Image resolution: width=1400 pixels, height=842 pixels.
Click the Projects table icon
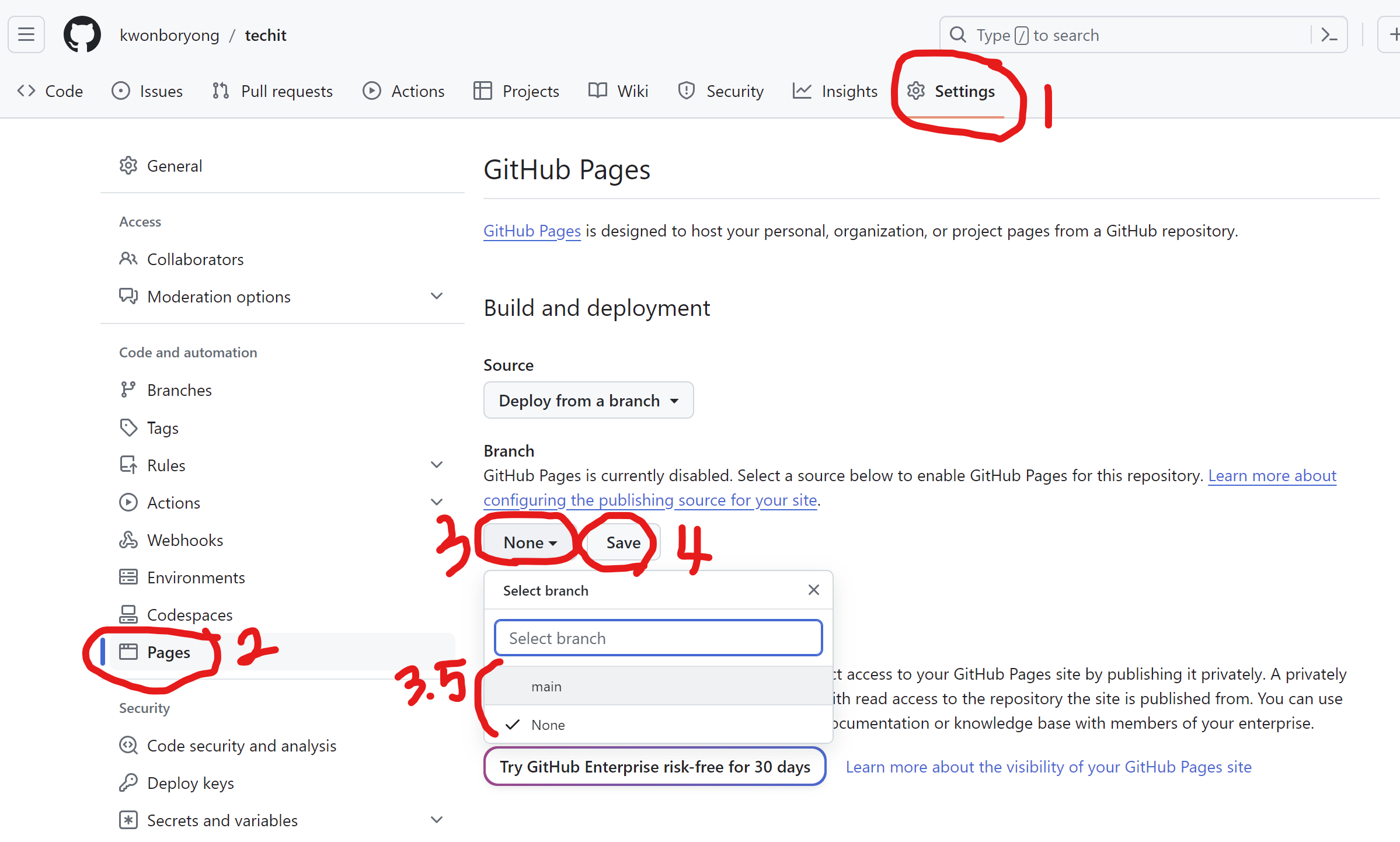pyautogui.click(x=483, y=91)
